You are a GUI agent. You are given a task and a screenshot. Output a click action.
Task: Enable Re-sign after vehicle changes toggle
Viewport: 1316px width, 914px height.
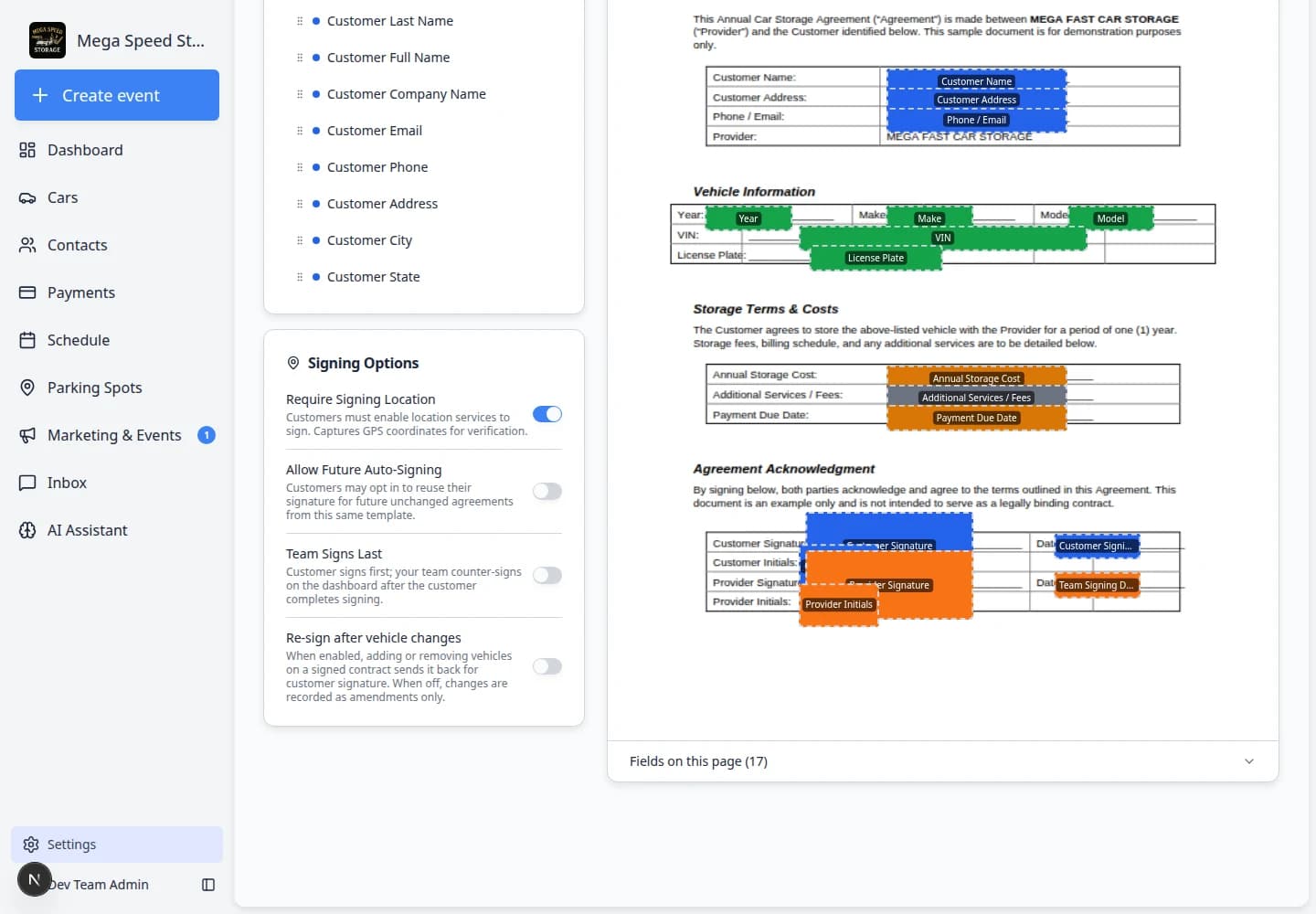[547, 666]
